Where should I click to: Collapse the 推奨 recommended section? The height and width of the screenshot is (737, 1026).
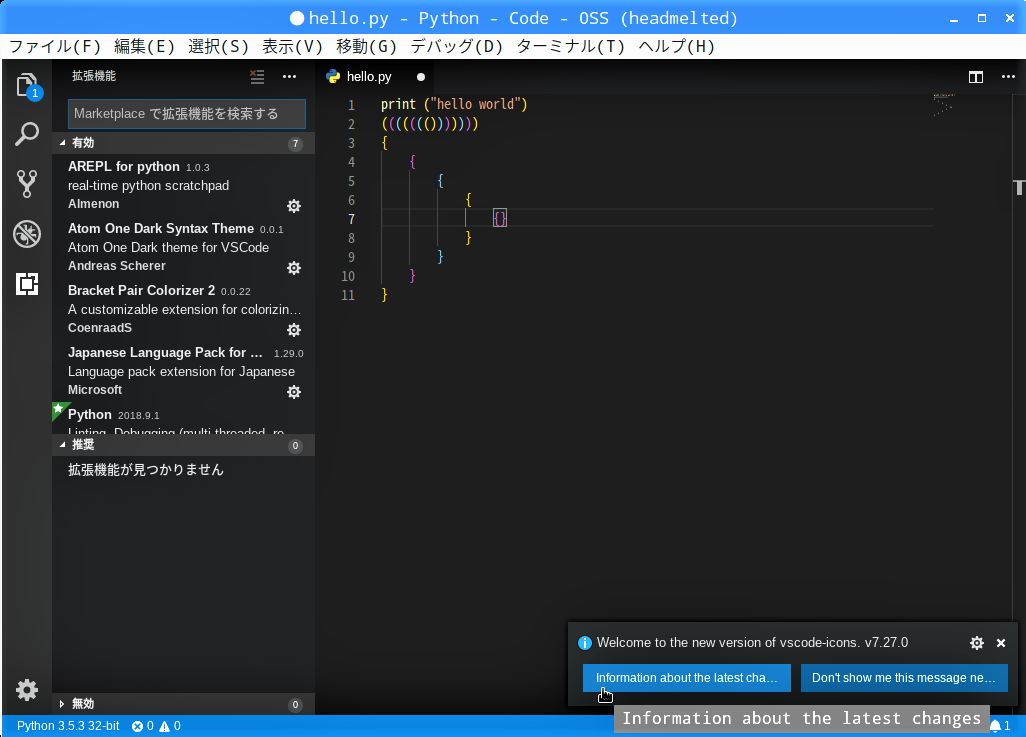[183, 445]
